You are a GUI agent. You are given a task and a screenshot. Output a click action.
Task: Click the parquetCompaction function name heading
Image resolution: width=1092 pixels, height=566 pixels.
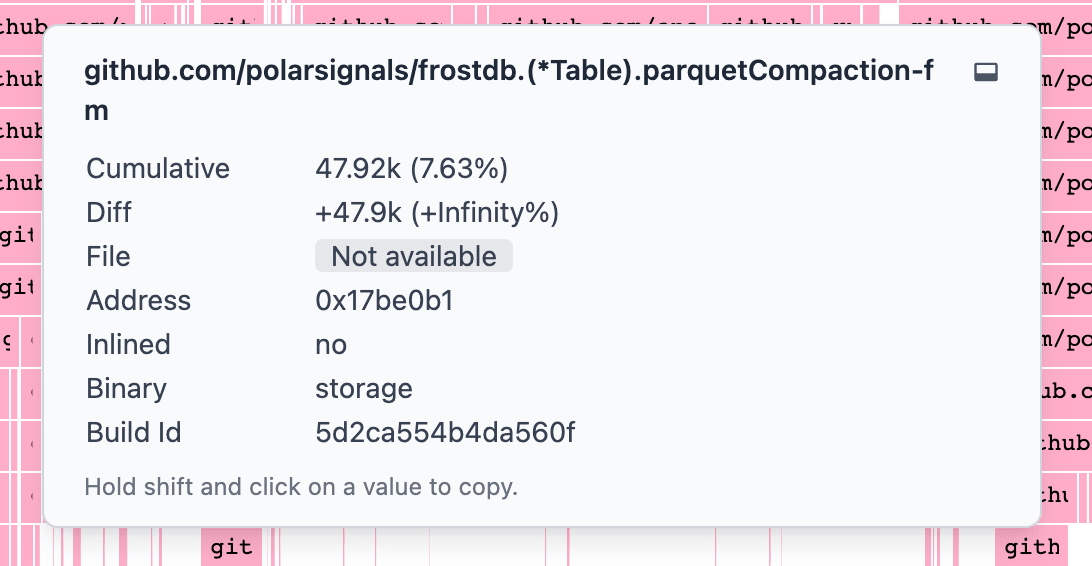509,71
